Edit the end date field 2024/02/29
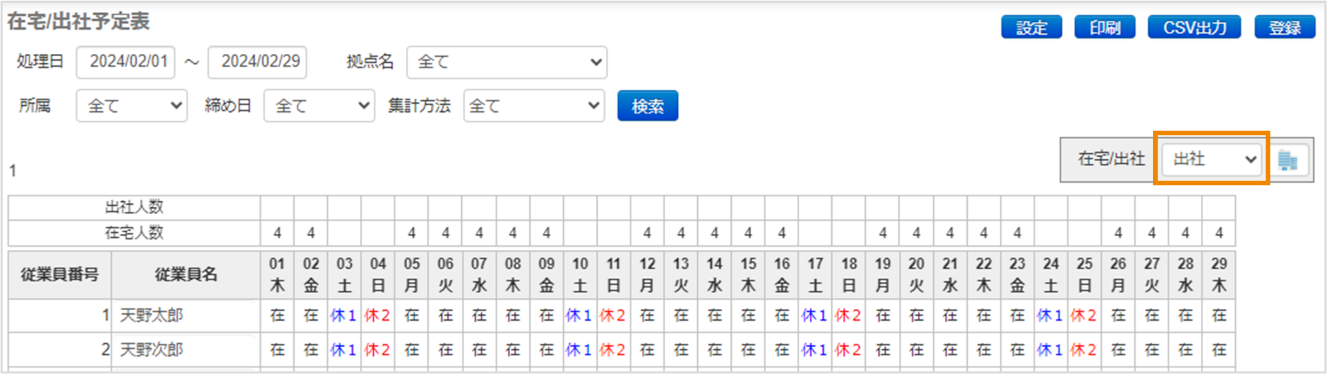The width and height of the screenshot is (1333, 380). click(x=258, y=62)
